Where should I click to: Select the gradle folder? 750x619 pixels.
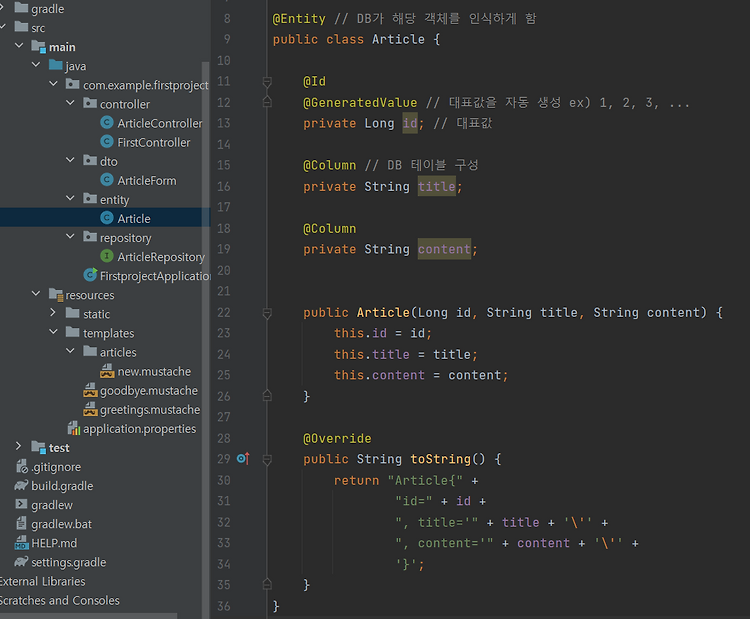[47, 9]
